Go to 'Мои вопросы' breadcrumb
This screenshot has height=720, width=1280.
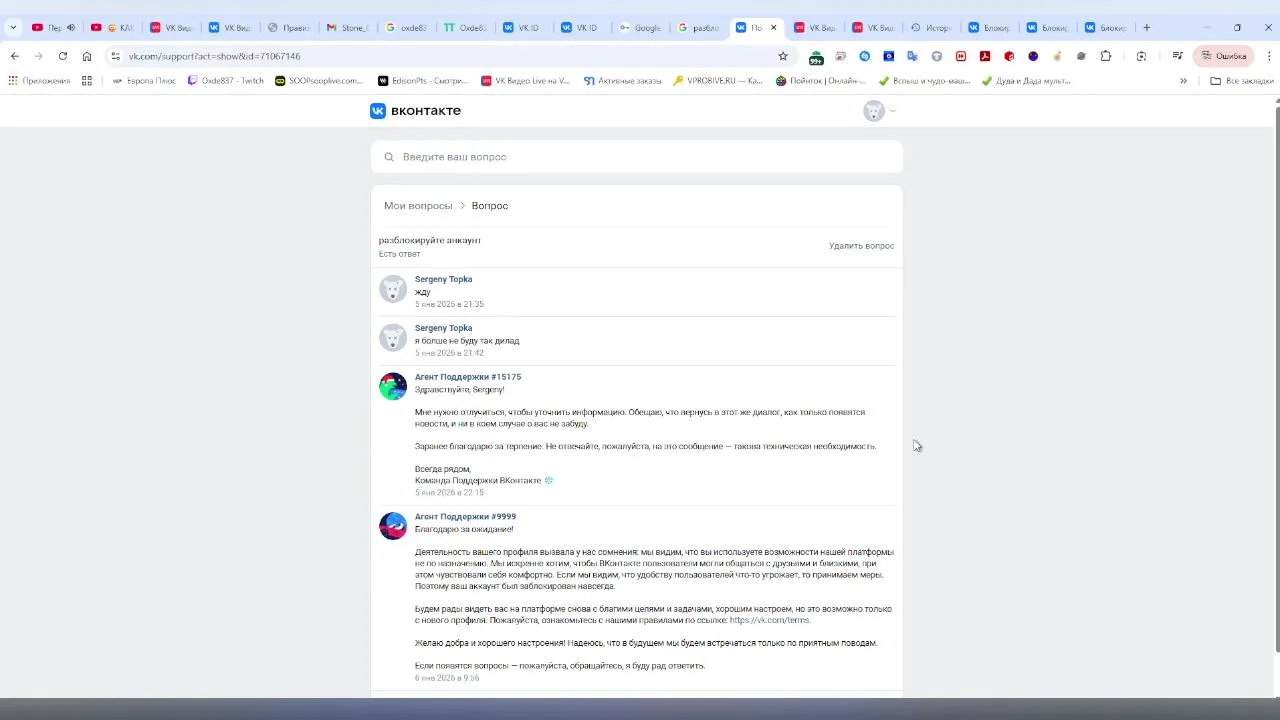tap(418, 206)
